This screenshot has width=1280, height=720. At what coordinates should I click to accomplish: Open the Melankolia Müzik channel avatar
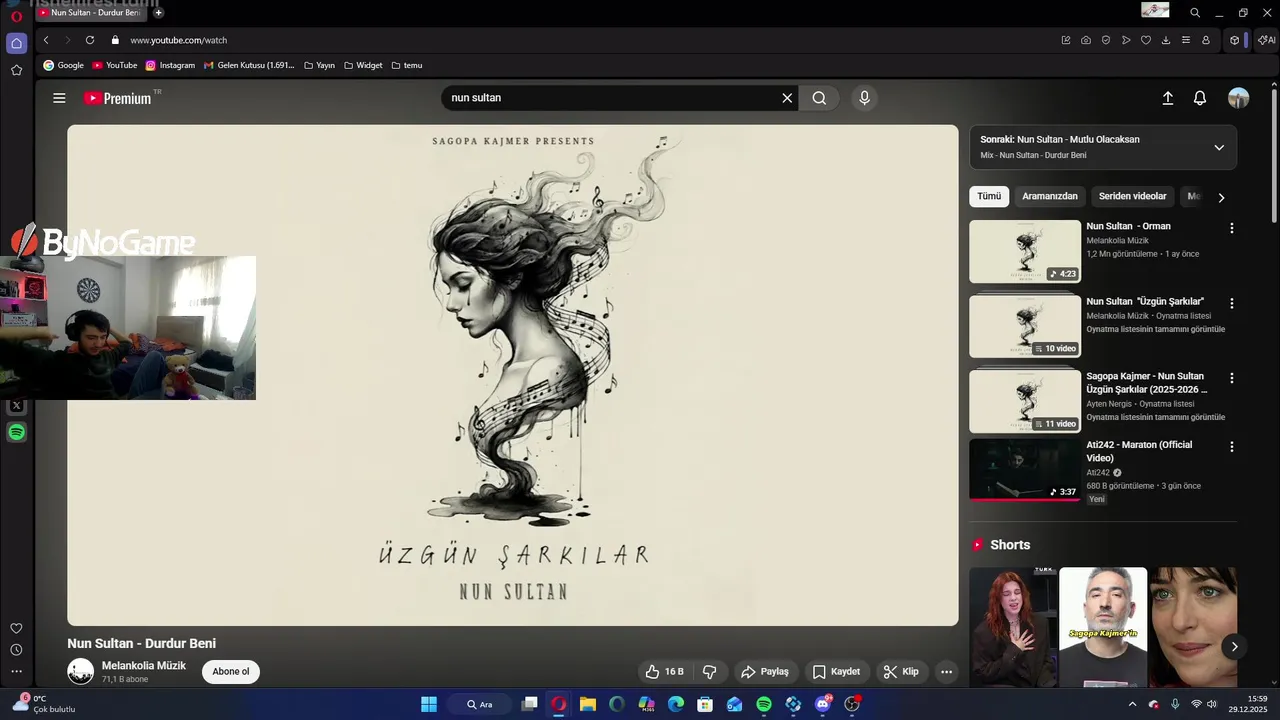click(x=80, y=672)
